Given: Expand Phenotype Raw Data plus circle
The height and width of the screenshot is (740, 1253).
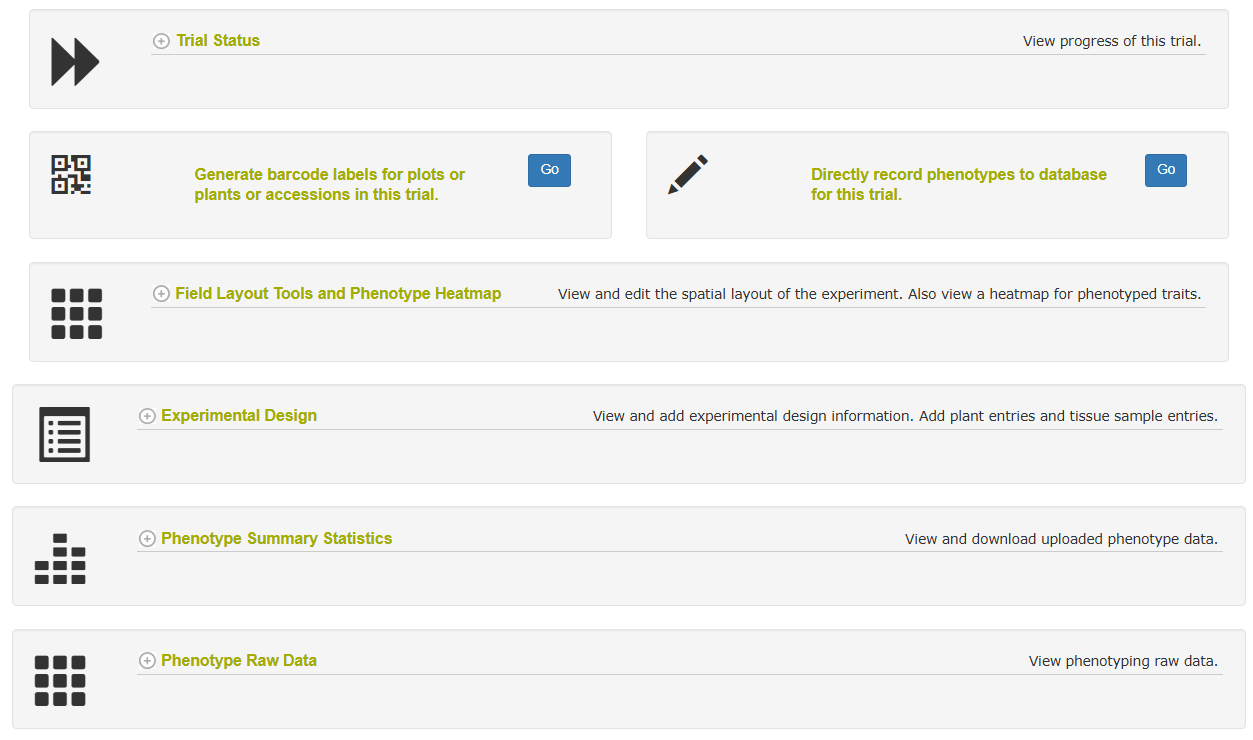Looking at the screenshot, I should 147,661.
